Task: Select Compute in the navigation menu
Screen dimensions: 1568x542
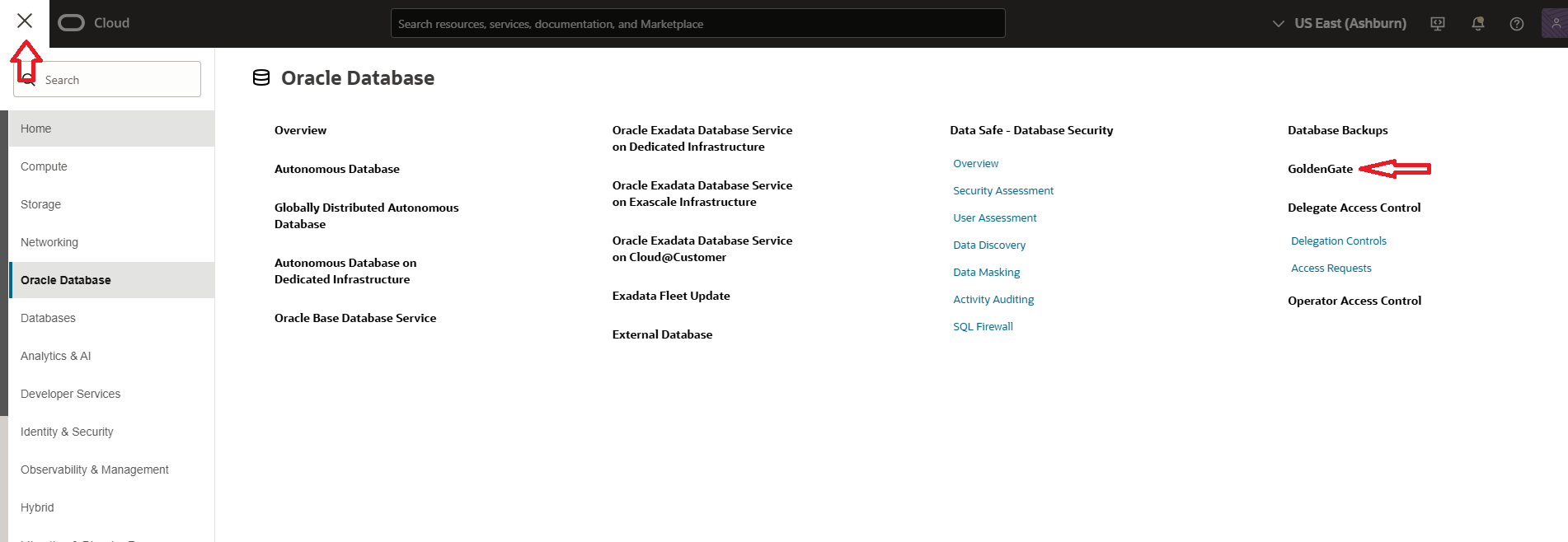Action: point(111,166)
